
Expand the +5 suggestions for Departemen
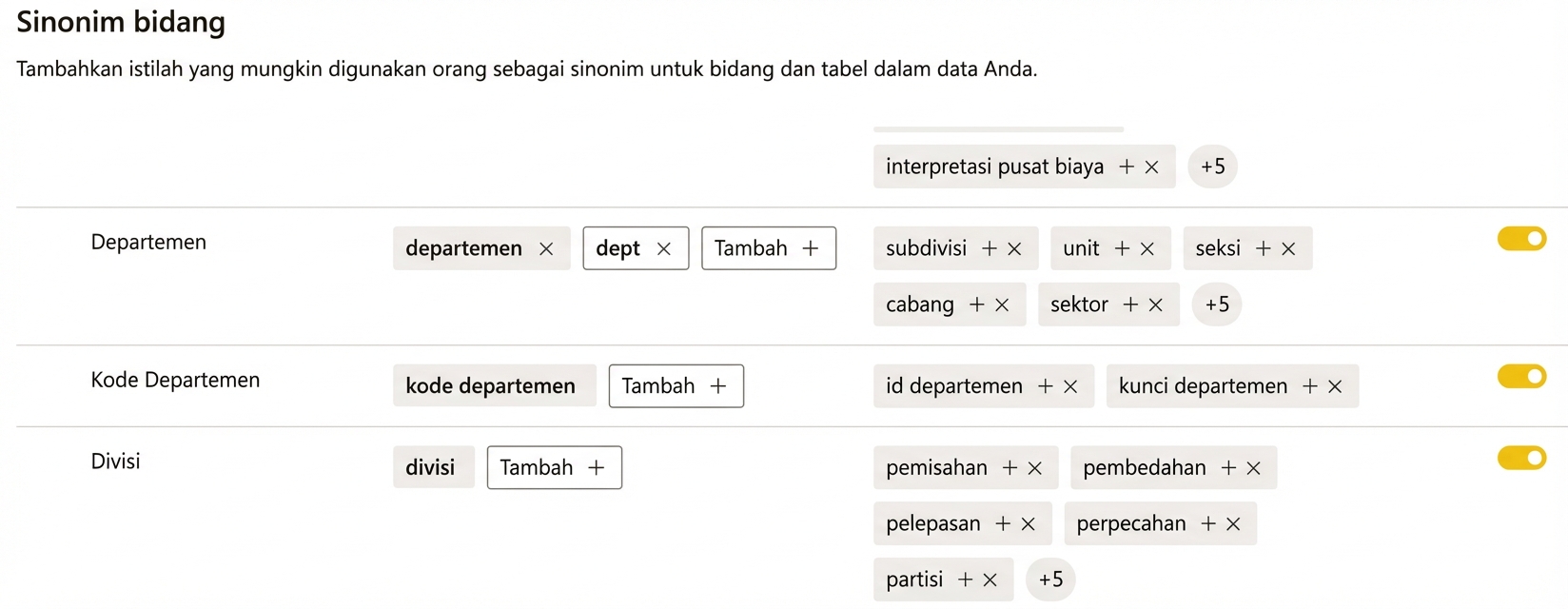click(x=1217, y=304)
